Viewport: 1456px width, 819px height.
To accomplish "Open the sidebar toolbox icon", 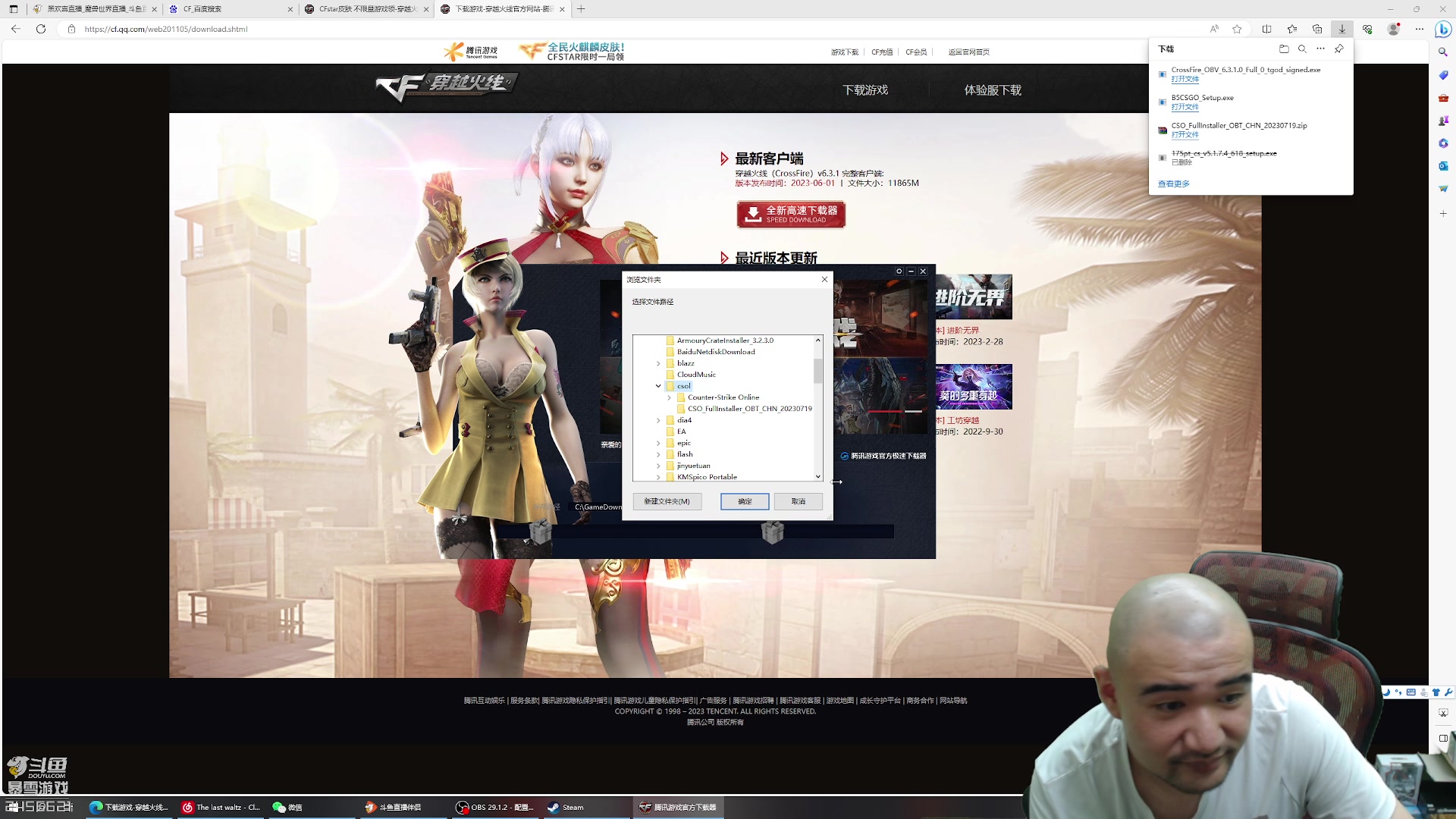I will coord(1443,98).
